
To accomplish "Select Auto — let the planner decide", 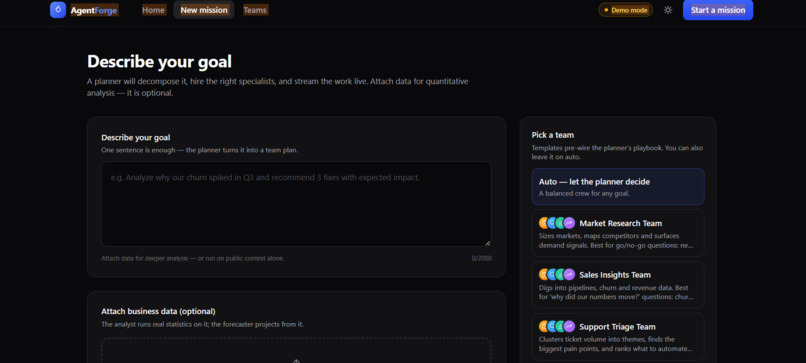I will coord(618,187).
